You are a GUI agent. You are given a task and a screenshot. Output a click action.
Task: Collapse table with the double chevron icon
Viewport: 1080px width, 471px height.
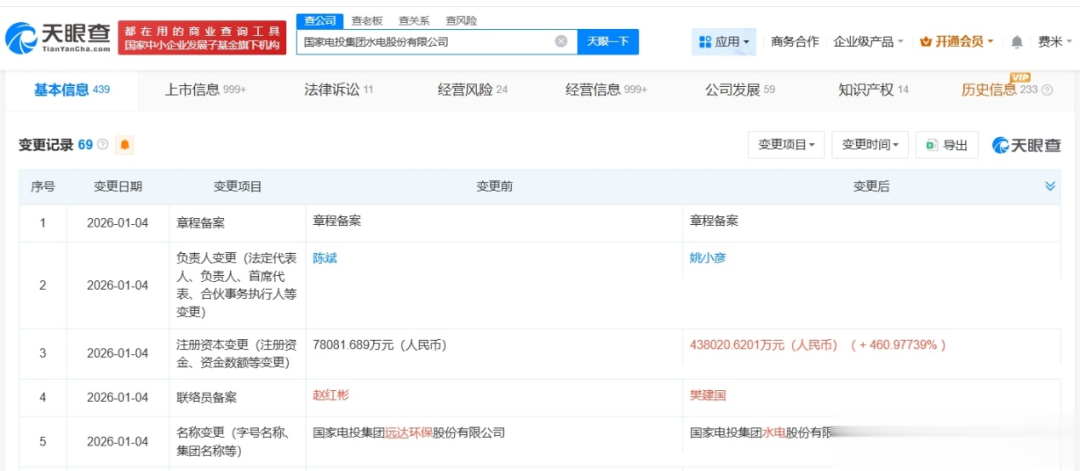pyautogui.click(x=1050, y=186)
